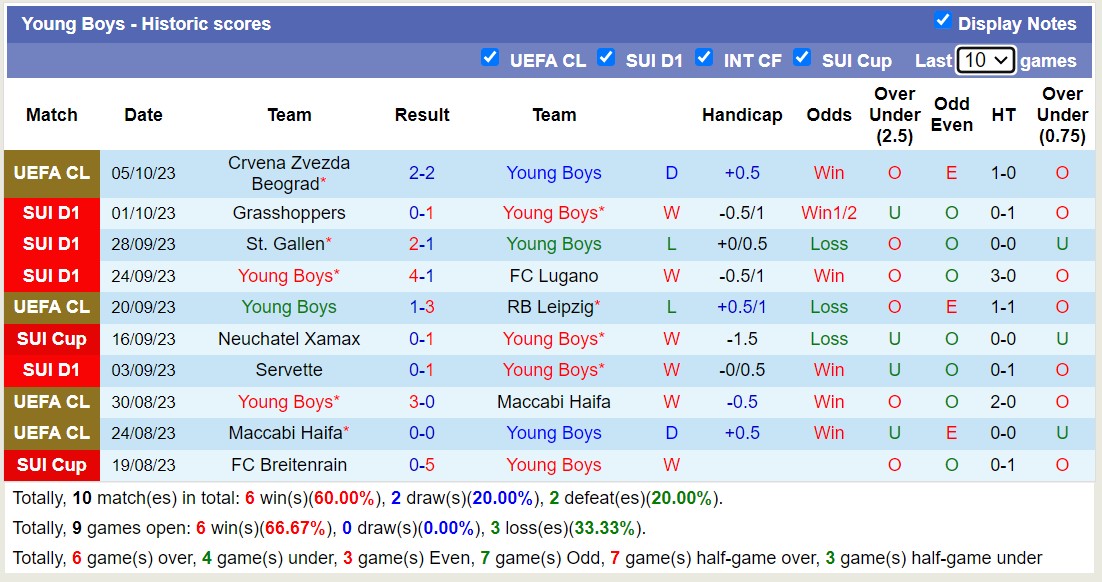Click the Win odds on the Servette row
Image resolution: width=1102 pixels, height=582 pixels.
point(829,370)
